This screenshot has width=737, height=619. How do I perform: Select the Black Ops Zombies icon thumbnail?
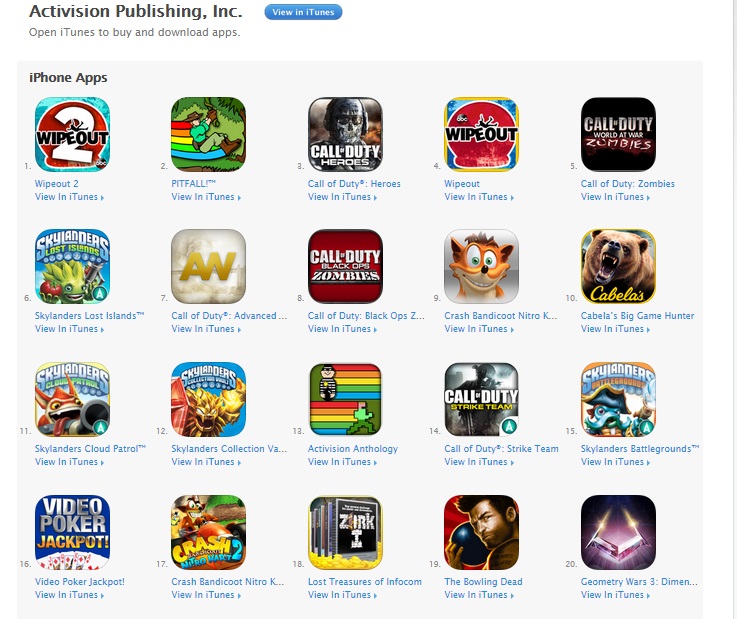pyautogui.click(x=345, y=266)
